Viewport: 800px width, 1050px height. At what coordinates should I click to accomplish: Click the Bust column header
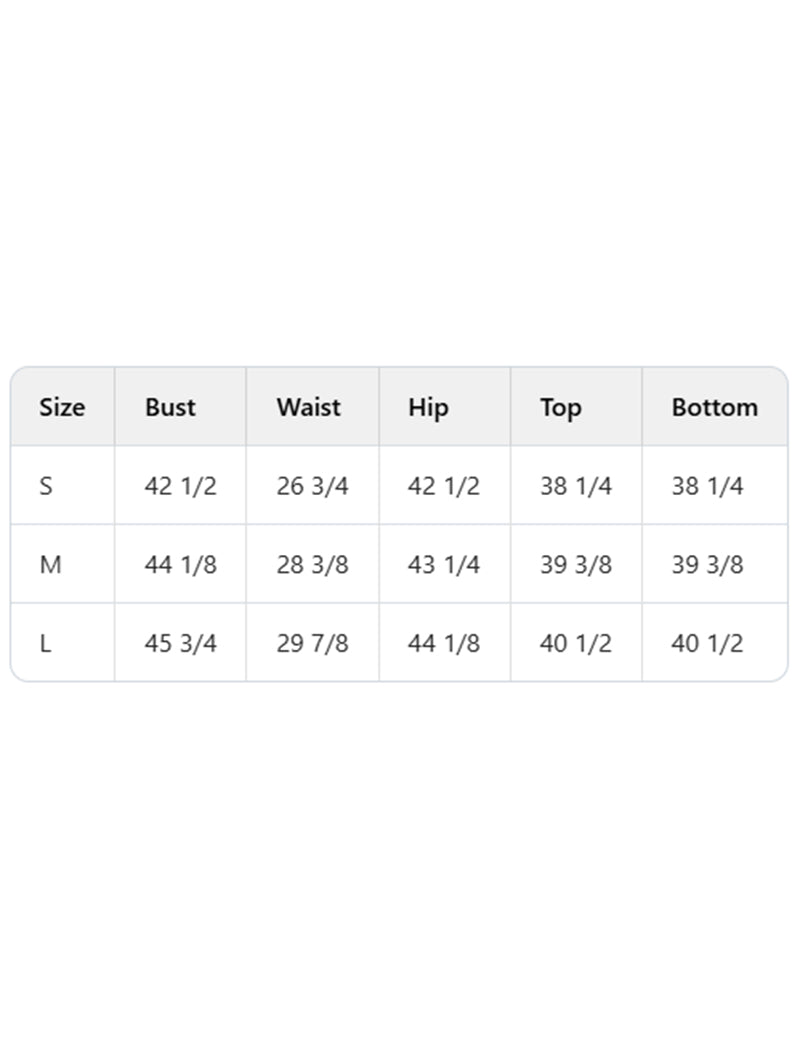coord(170,407)
